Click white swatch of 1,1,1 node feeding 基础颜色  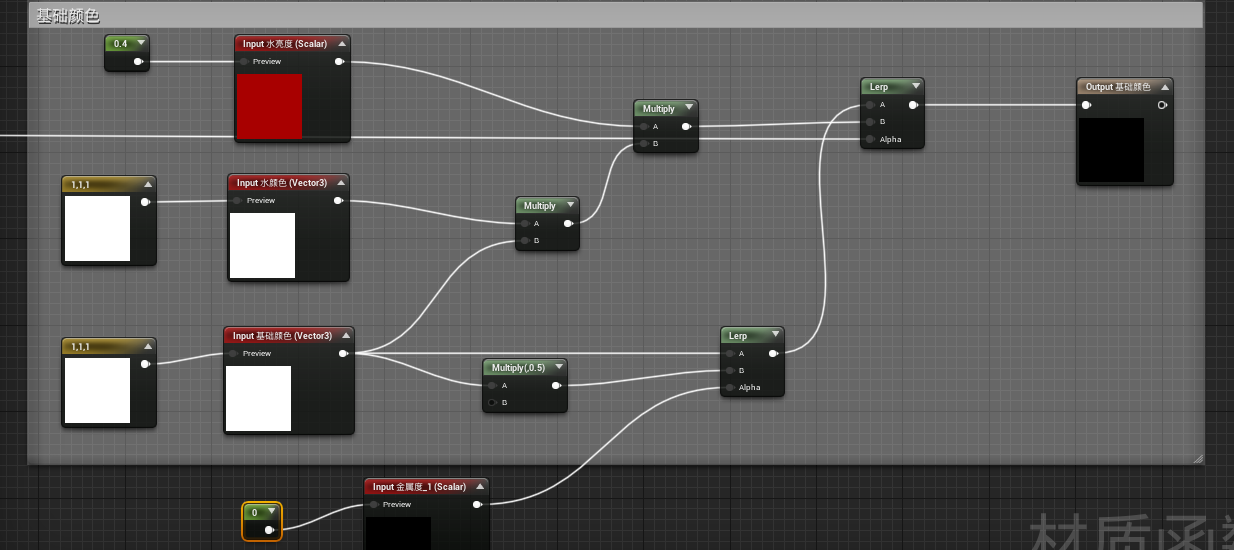(x=98, y=390)
